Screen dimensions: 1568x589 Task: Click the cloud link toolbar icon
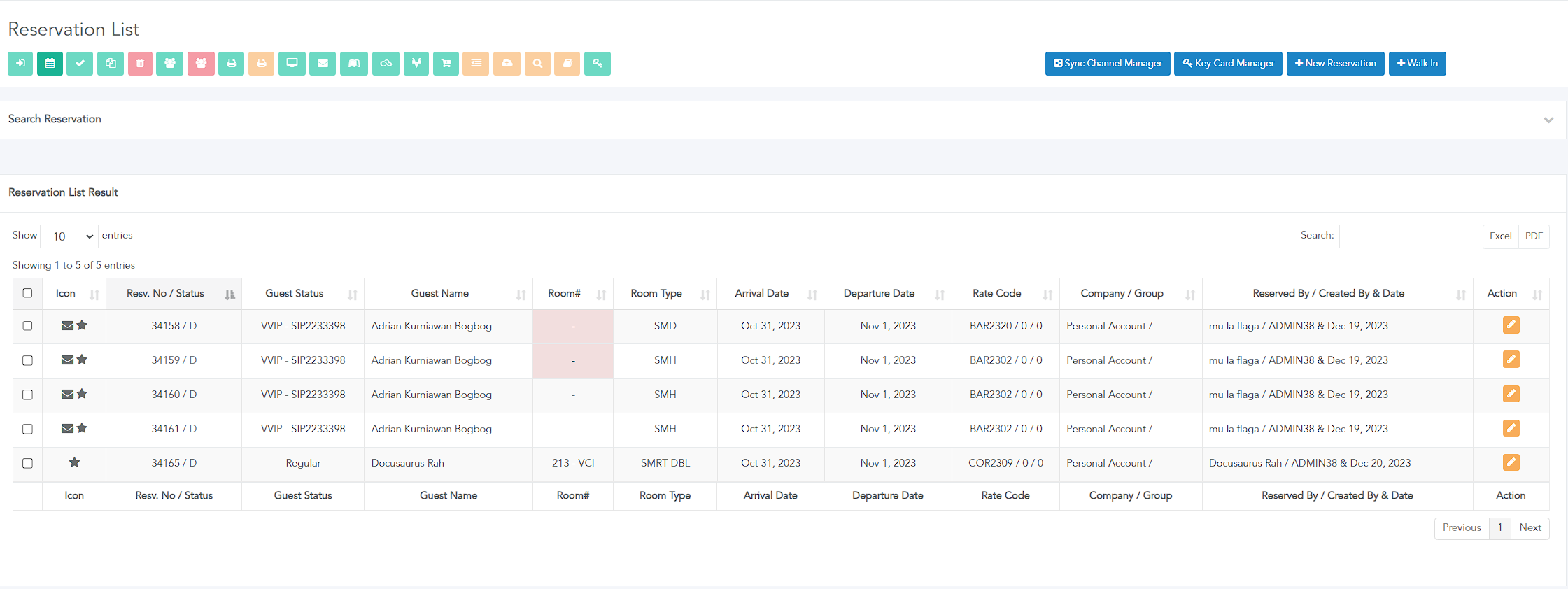(x=386, y=64)
